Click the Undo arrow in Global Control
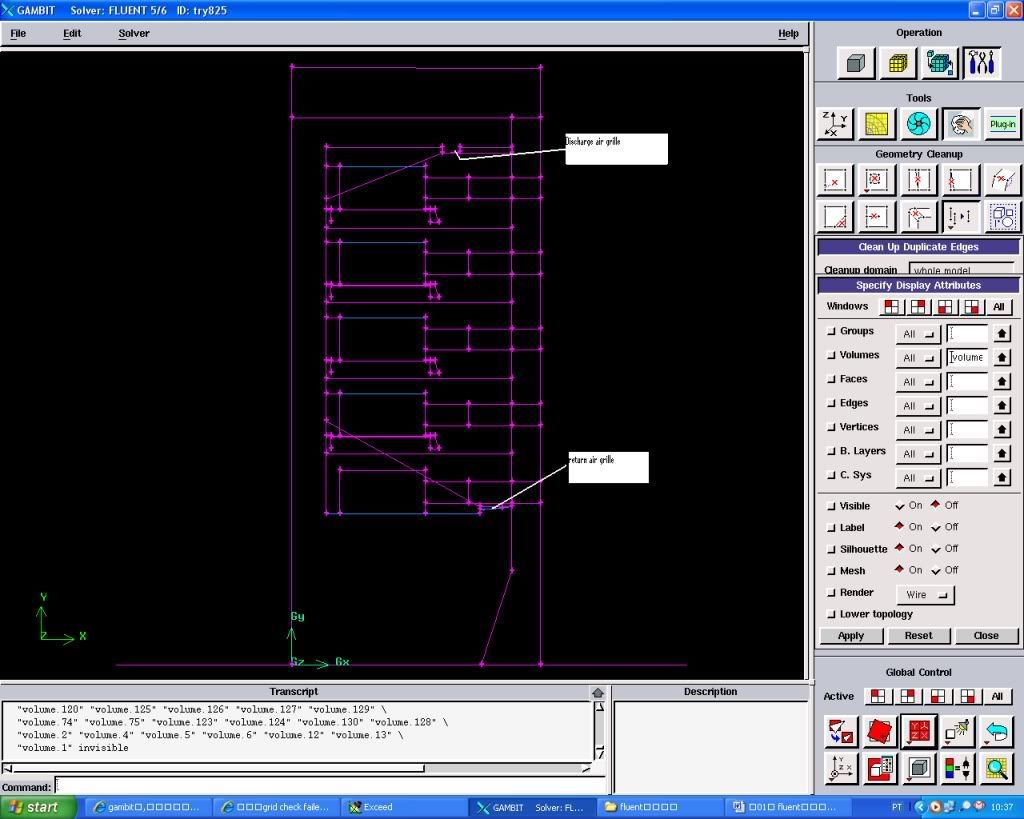Image resolution: width=1024 pixels, height=819 pixels. pyautogui.click(x=996, y=732)
